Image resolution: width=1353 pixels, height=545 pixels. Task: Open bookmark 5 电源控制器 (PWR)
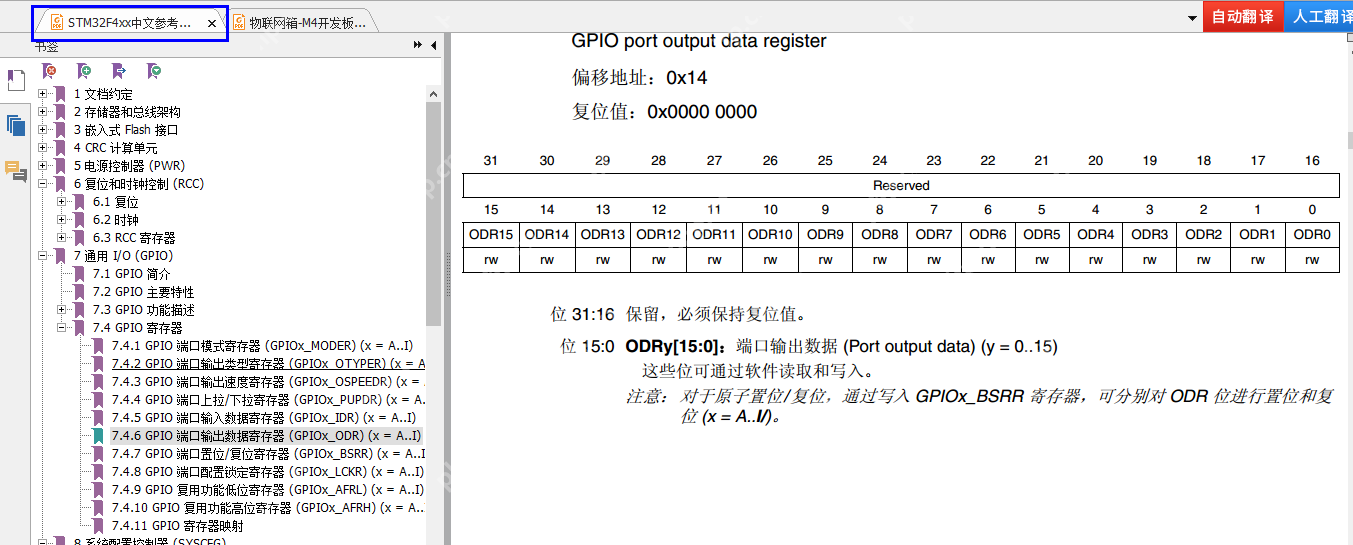pos(129,166)
